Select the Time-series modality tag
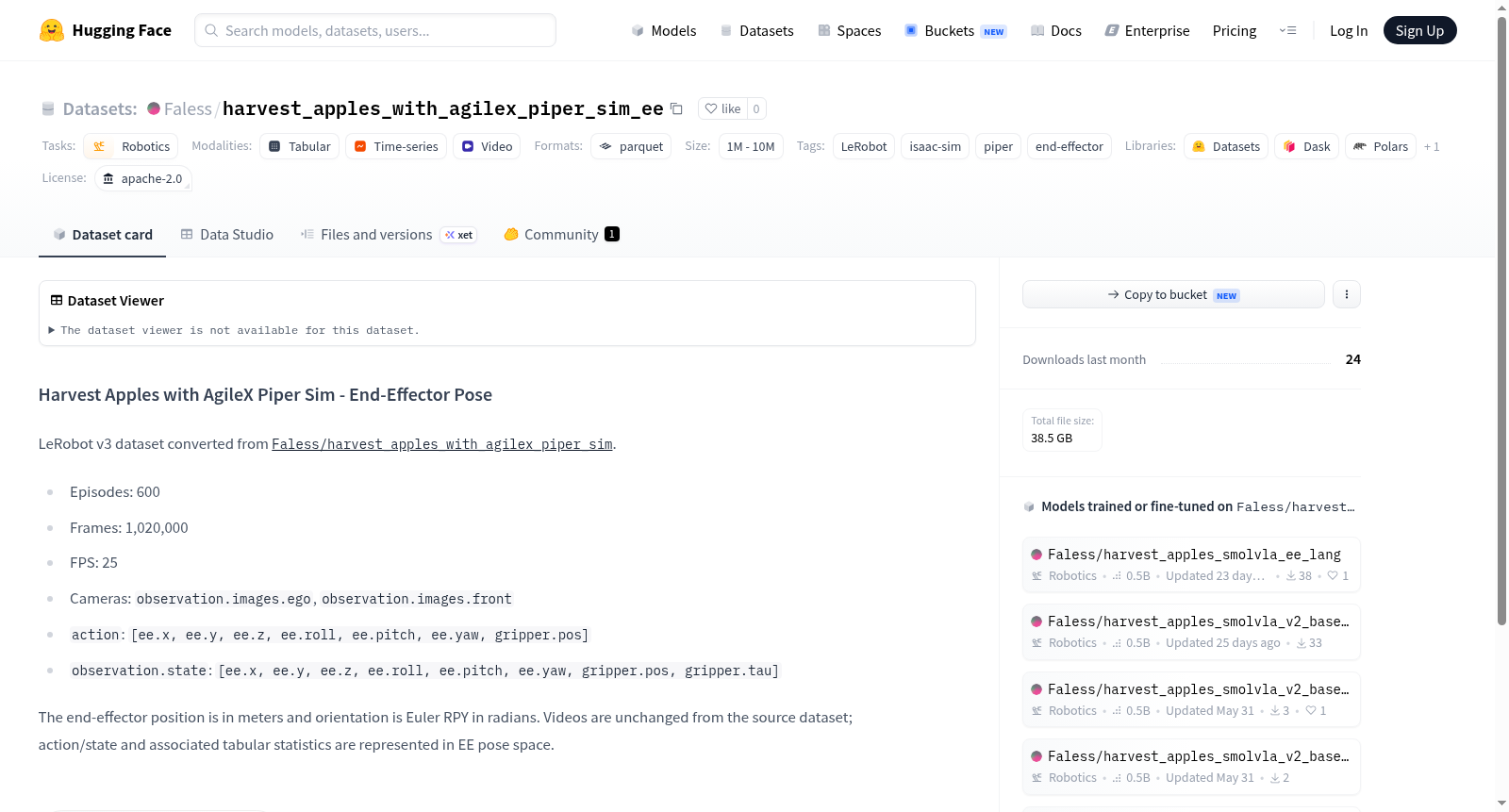 point(396,146)
